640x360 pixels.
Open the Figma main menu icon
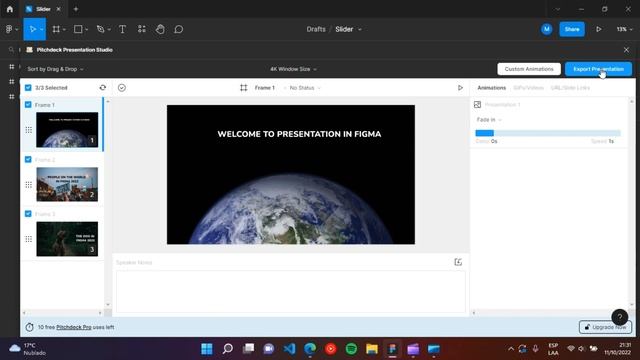click(x=9, y=29)
